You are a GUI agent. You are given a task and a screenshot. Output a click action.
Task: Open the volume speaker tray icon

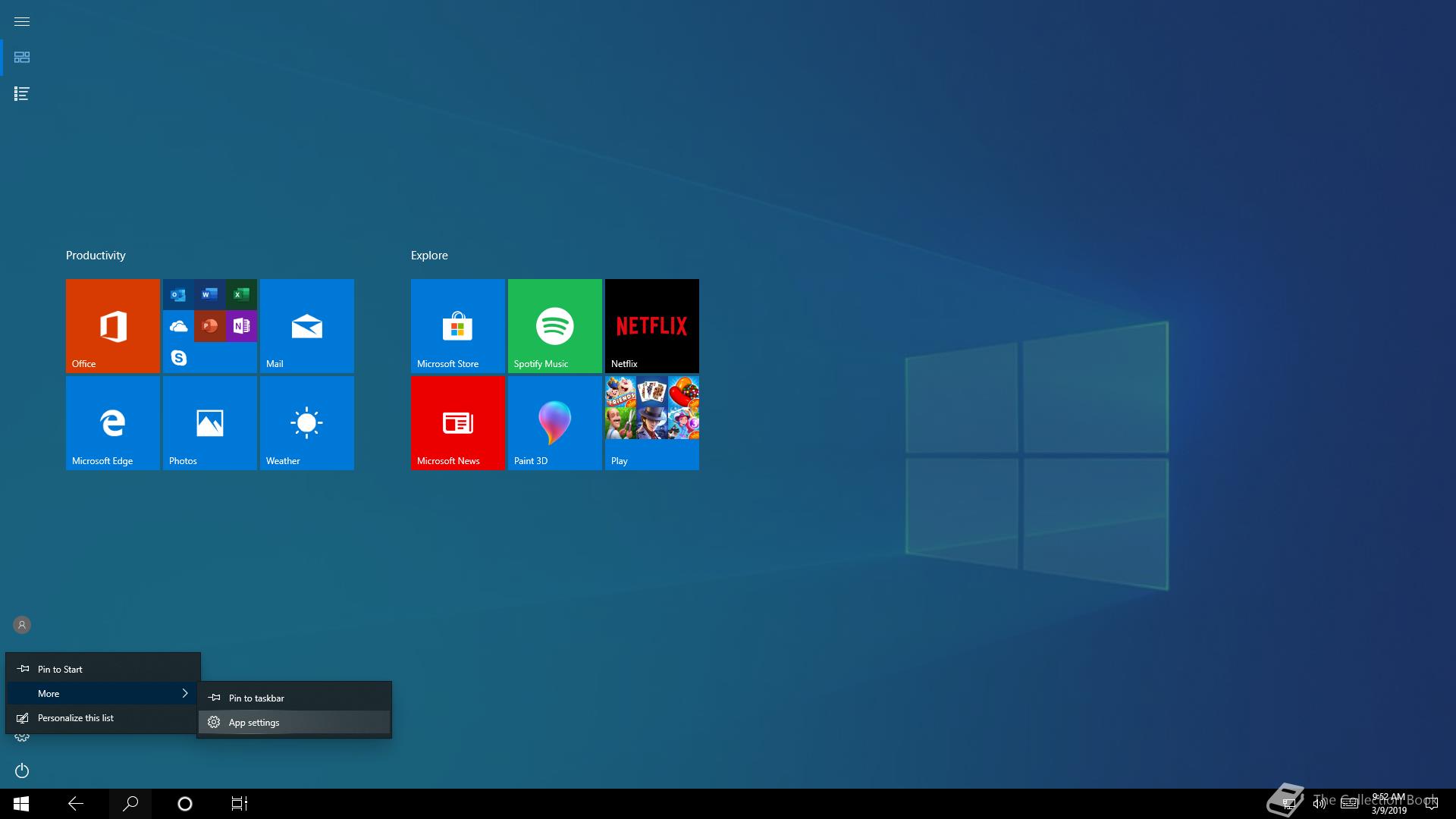point(1319,804)
